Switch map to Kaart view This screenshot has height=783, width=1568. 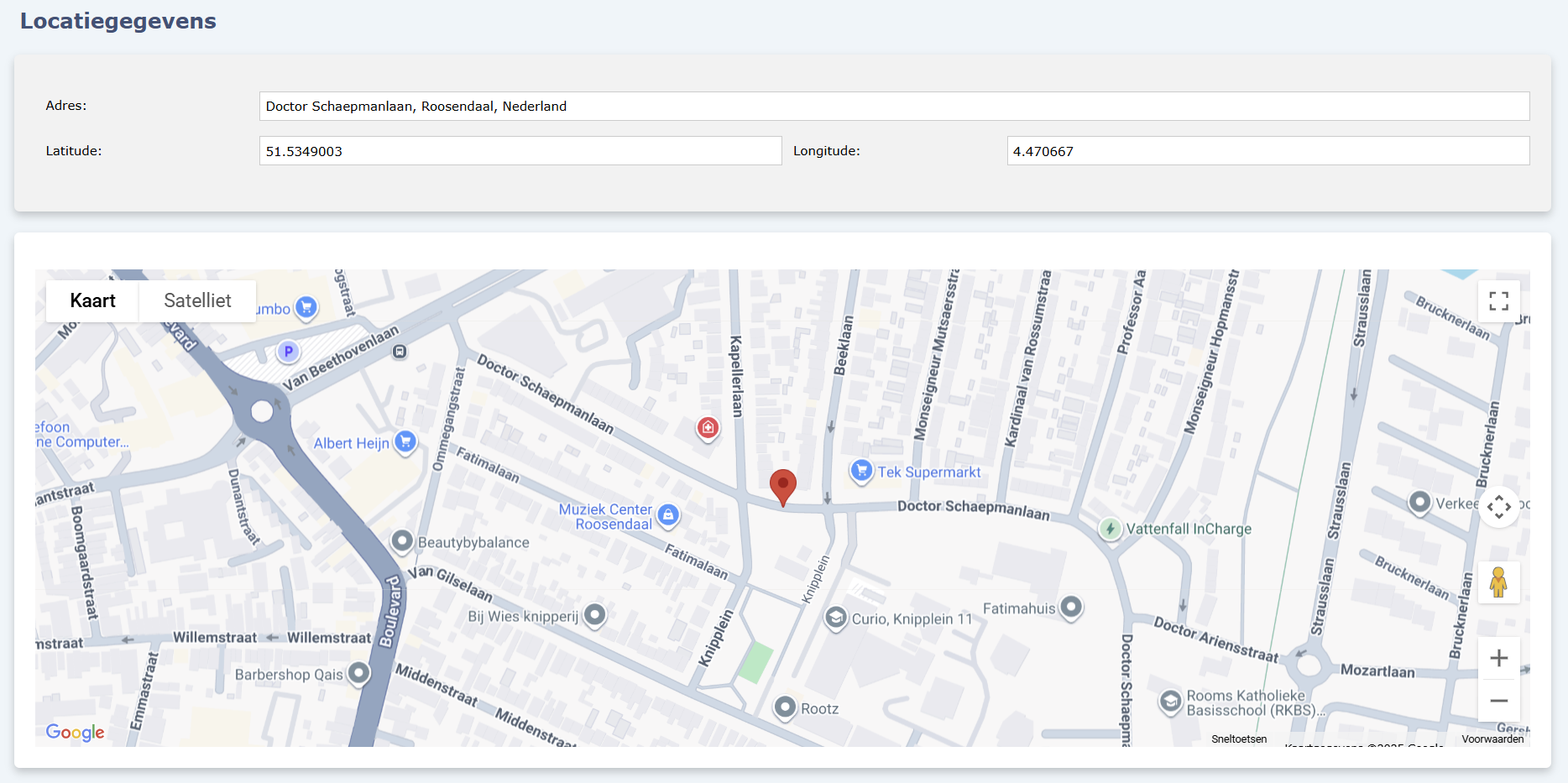(x=92, y=300)
